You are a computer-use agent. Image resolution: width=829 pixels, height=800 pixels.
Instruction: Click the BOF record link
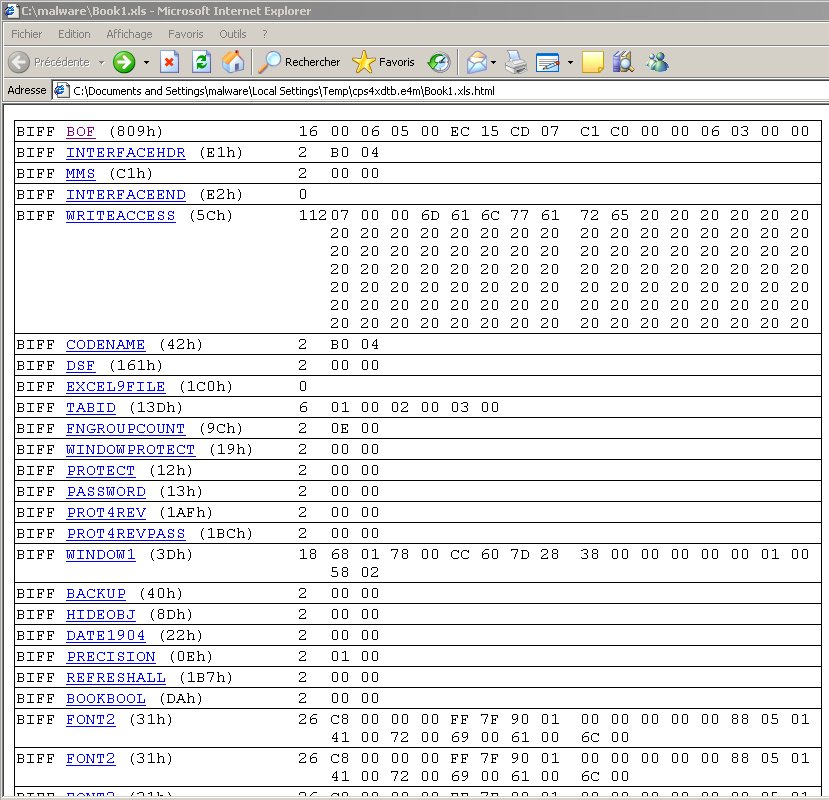coord(80,132)
